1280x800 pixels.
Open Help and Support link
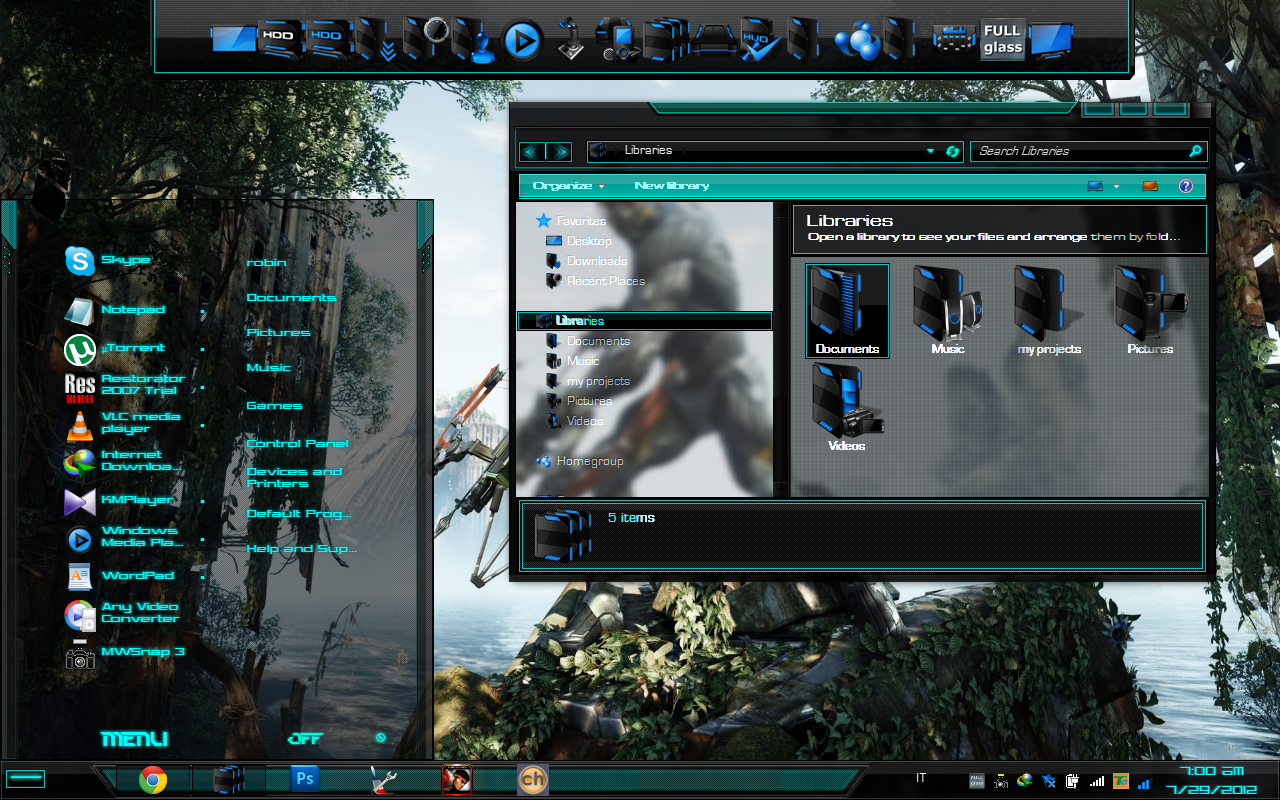[x=301, y=549]
